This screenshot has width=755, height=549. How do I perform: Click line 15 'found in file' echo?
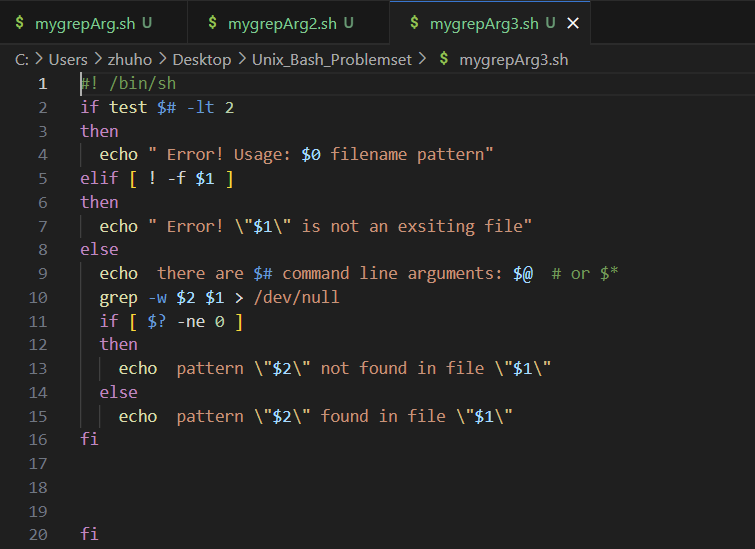click(315, 416)
